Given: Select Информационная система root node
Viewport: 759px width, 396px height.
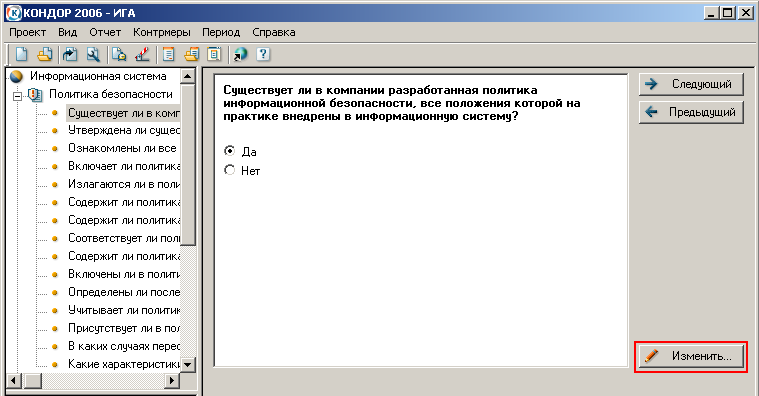Looking at the screenshot, I should [x=98, y=76].
